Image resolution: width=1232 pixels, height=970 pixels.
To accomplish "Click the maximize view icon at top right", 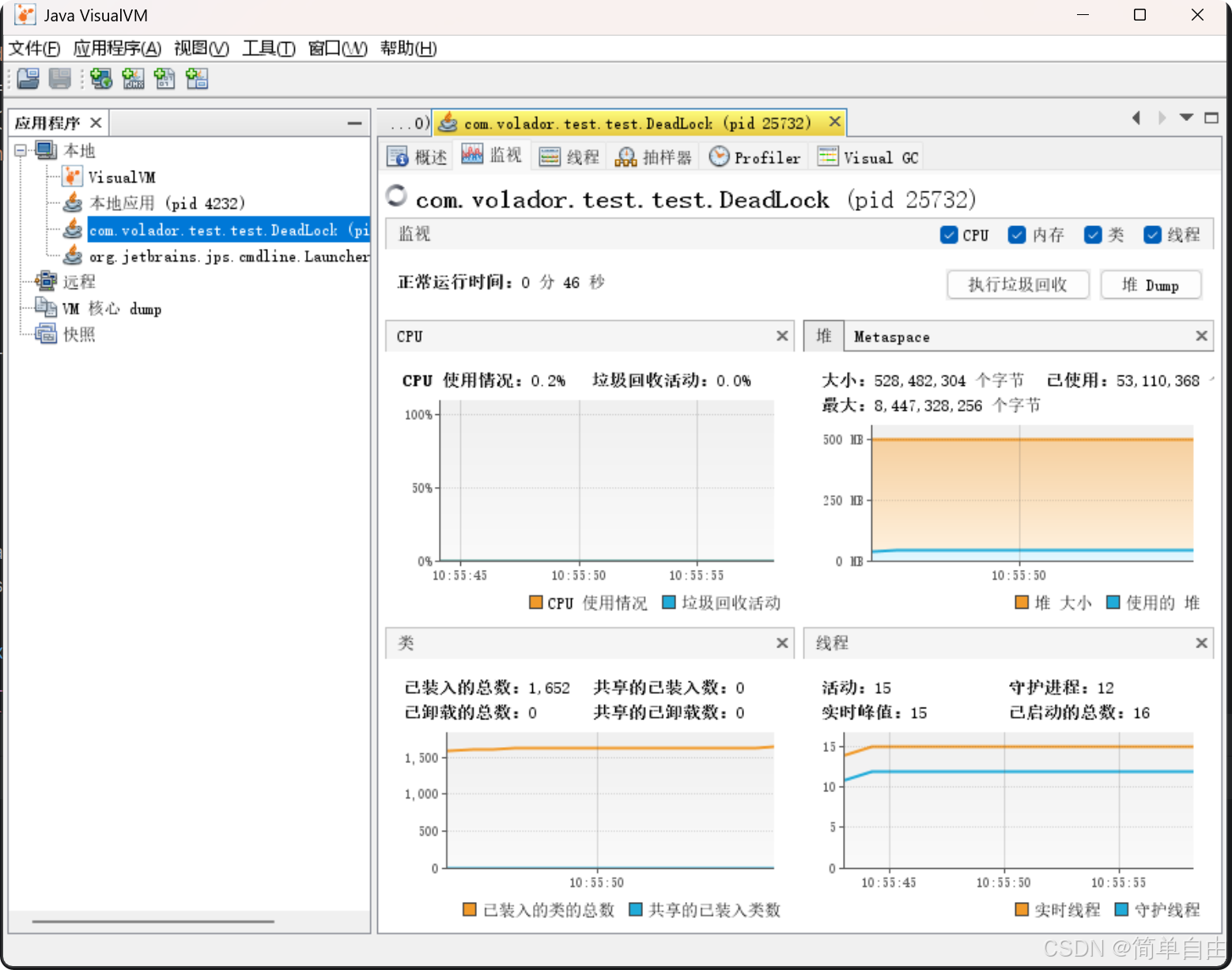I will pyautogui.click(x=1211, y=118).
